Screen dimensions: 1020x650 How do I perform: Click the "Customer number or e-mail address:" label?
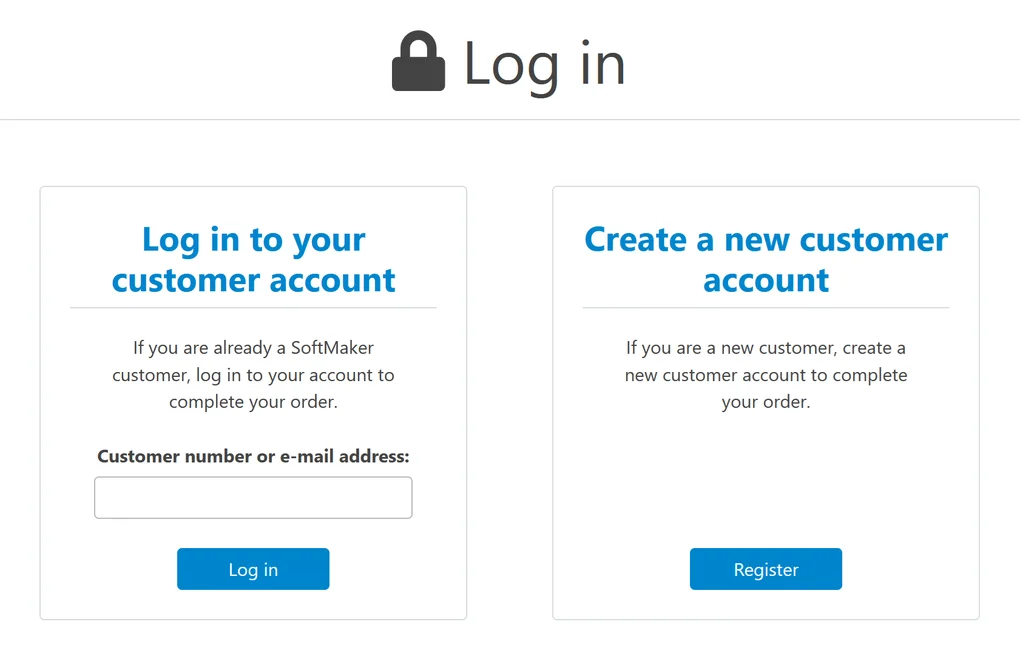(x=253, y=456)
